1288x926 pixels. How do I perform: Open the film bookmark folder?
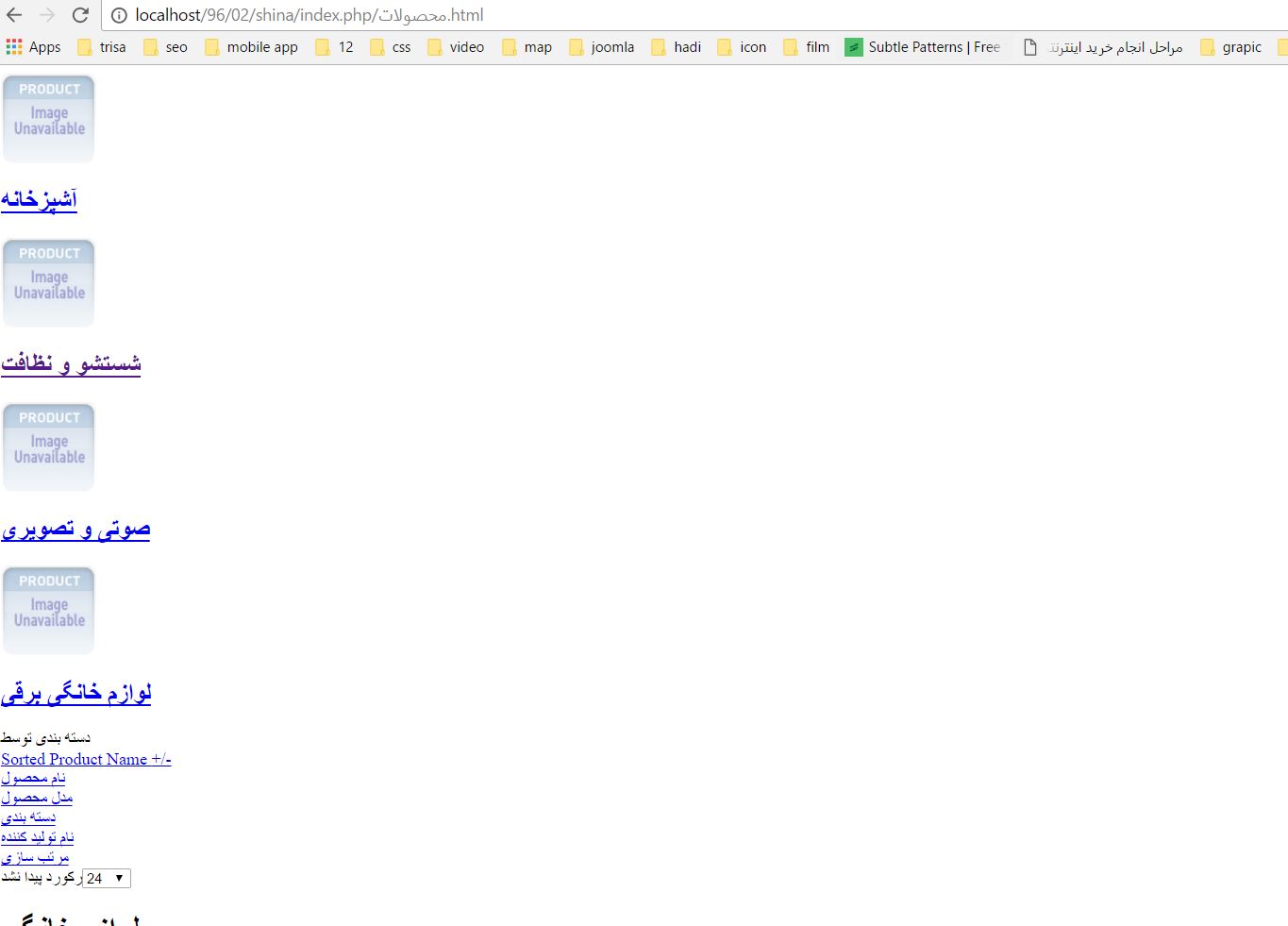tap(807, 47)
